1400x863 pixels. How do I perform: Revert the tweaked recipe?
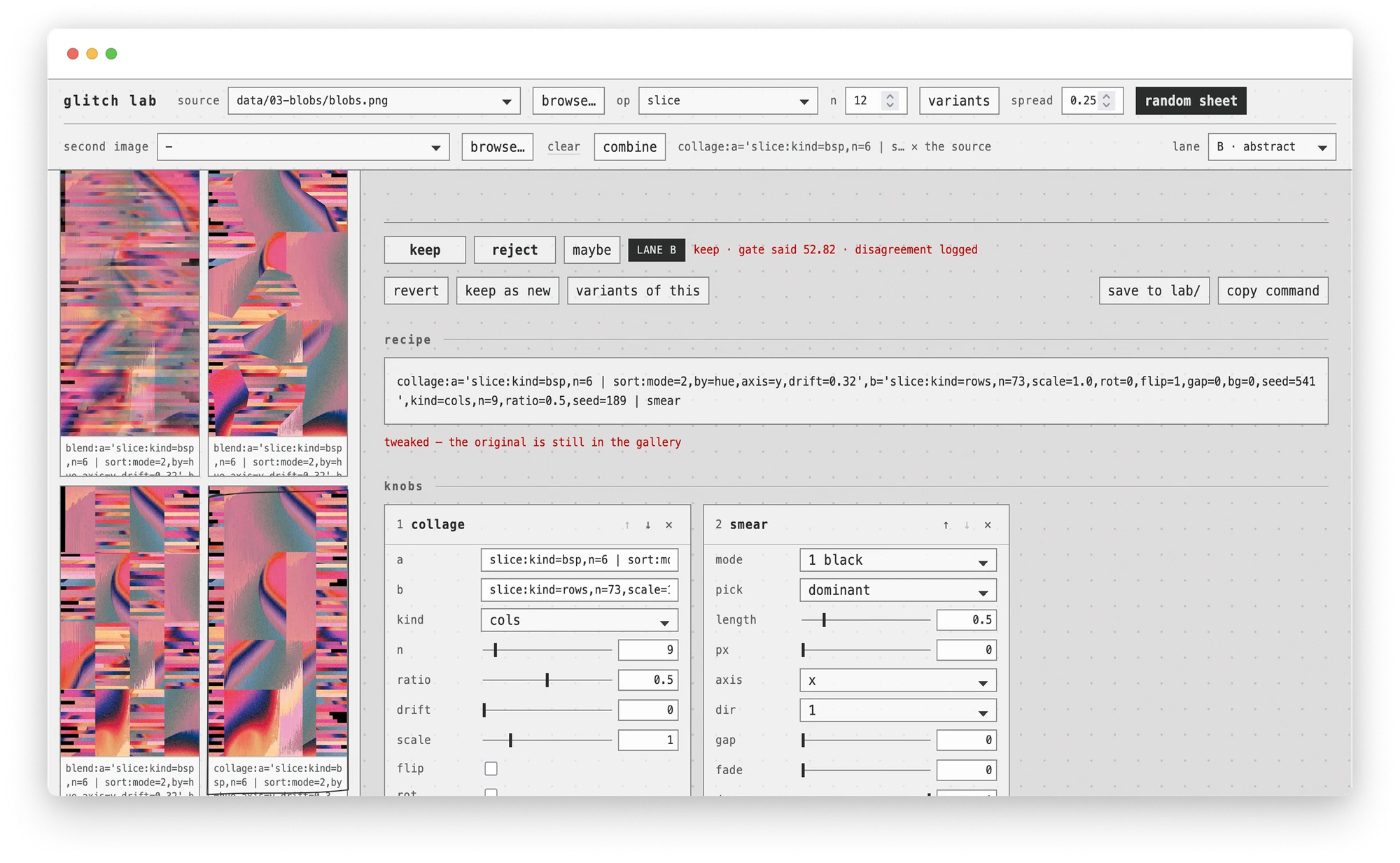[416, 291]
